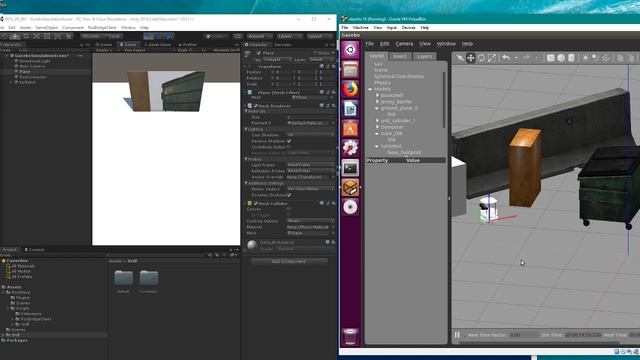Toggle the Convex checkbox in Mesh Collider
This screenshot has height=360, width=640.
point(289,209)
